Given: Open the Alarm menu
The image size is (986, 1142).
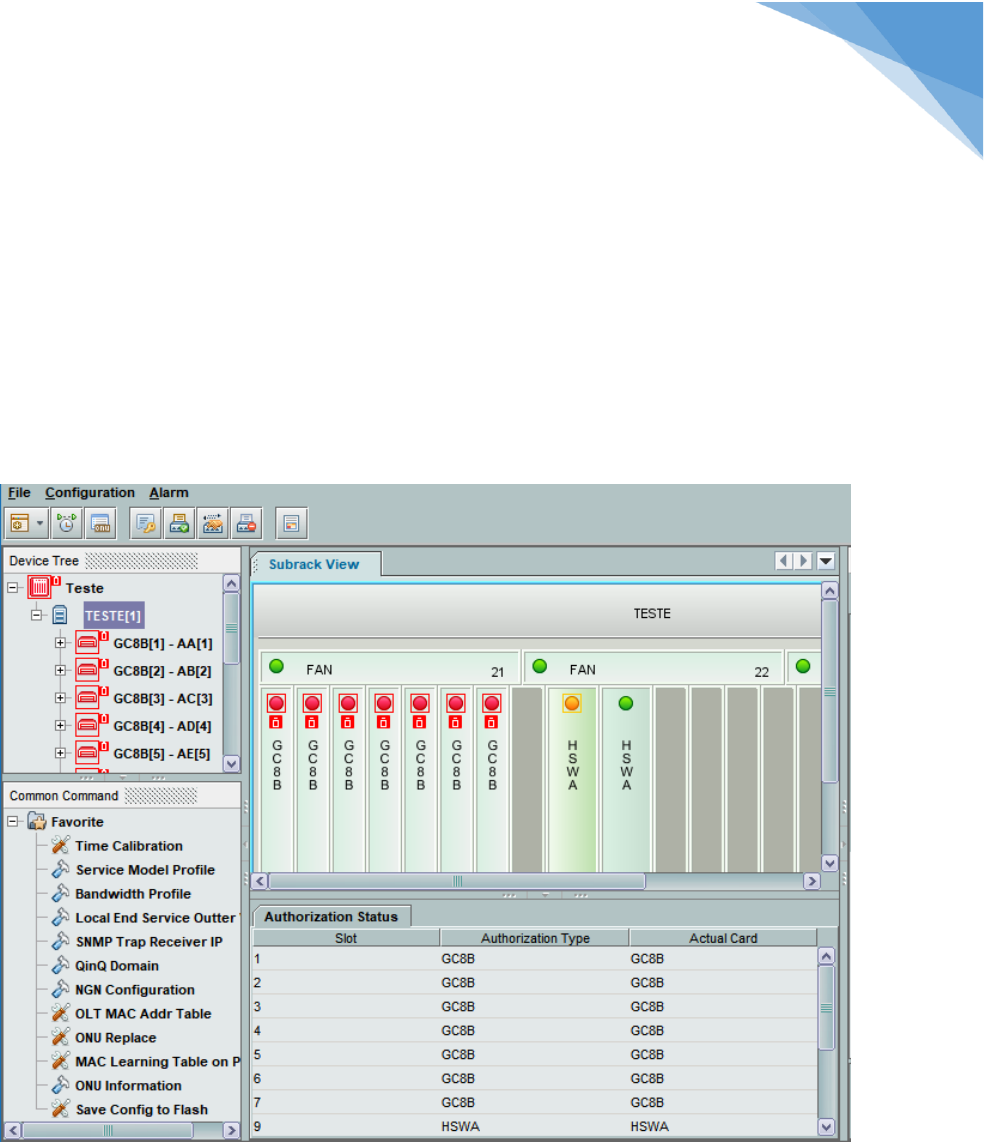Looking at the screenshot, I should [x=169, y=493].
